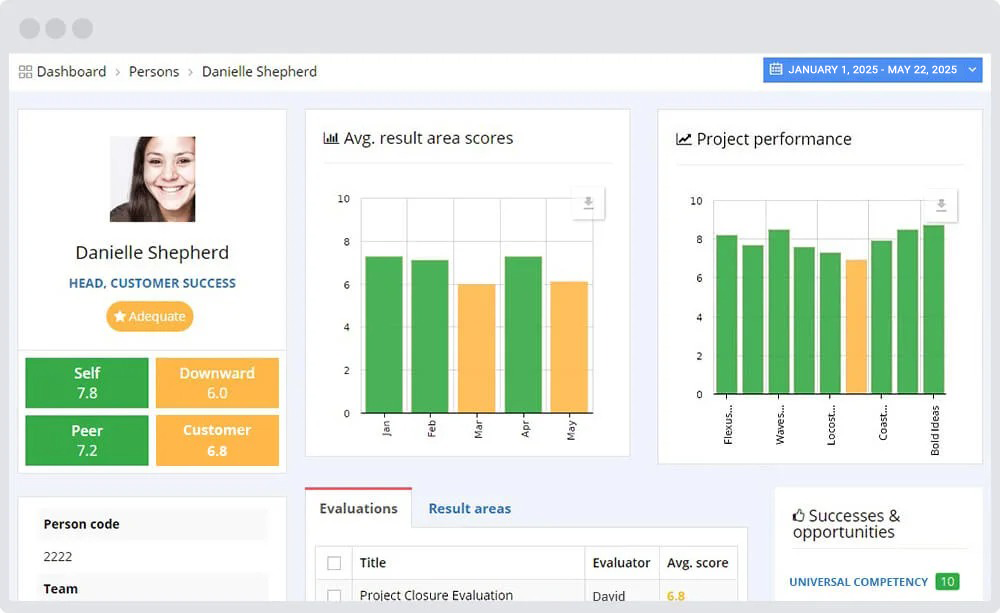The height and width of the screenshot is (613, 1000).
Task: Open the Universal Competency link
Action: 858,581
